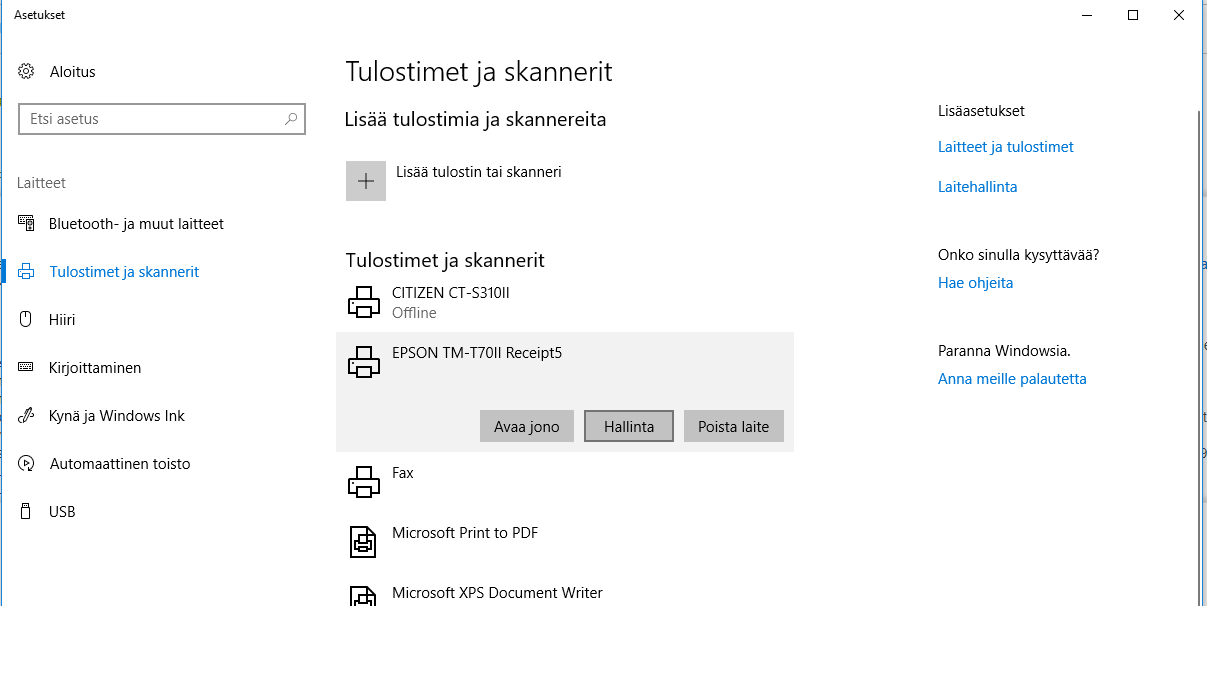This screenshot has height=681, width=1208.
Task: Click the USB drive icon in sidebar
Action: click(x=27, y=512)
